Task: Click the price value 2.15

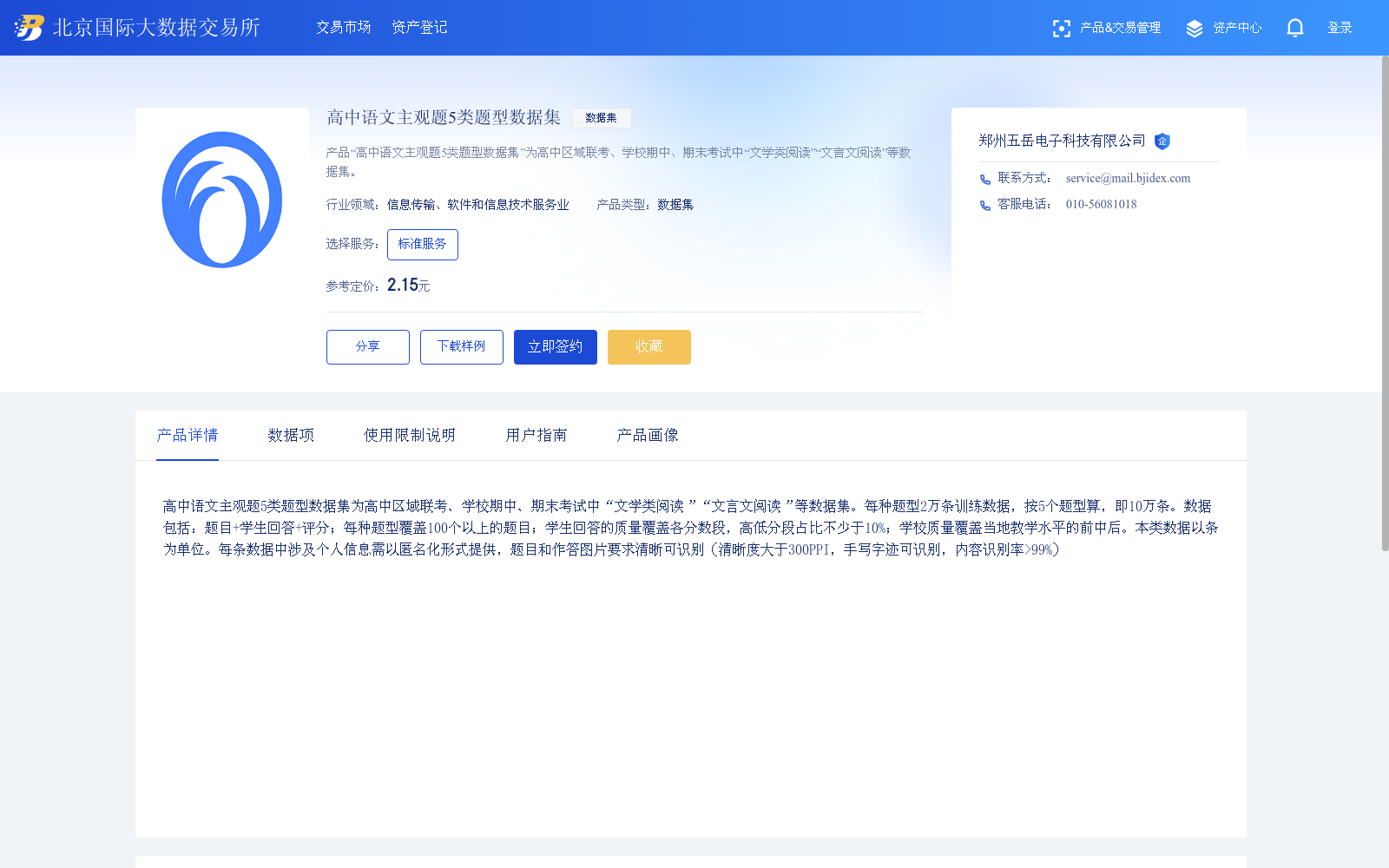Action: coord(403,285)
